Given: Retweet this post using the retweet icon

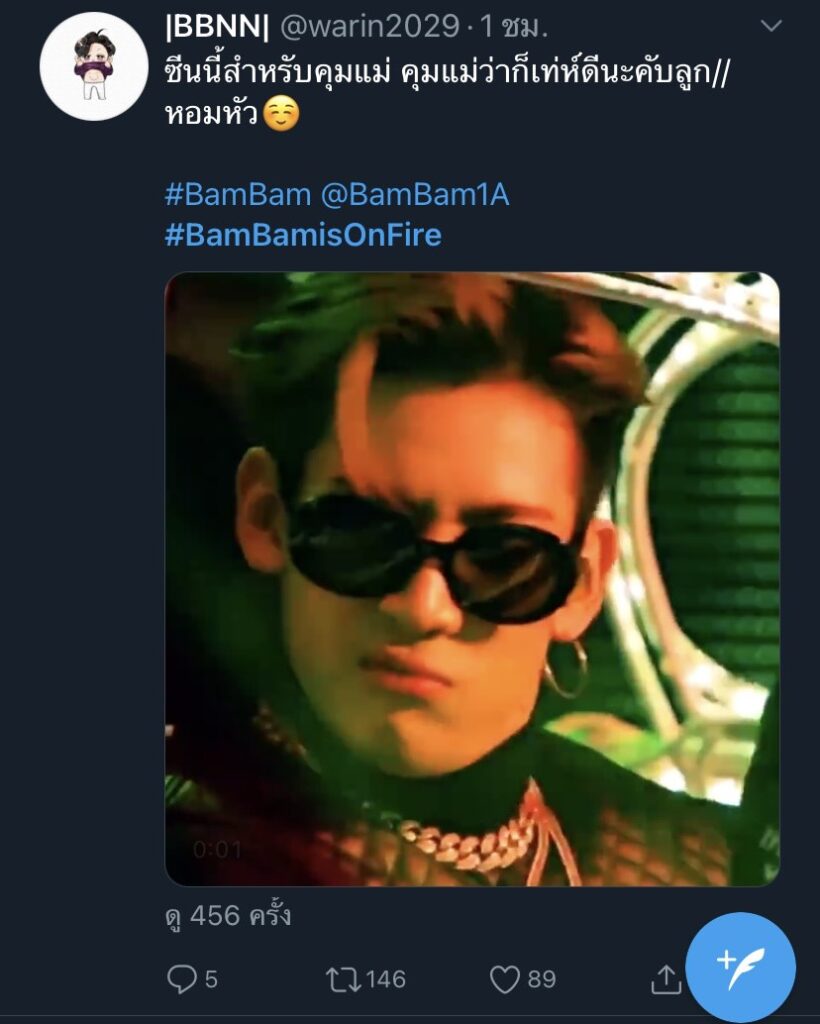Looking at the screenshot, I should (x=342, y=979).
